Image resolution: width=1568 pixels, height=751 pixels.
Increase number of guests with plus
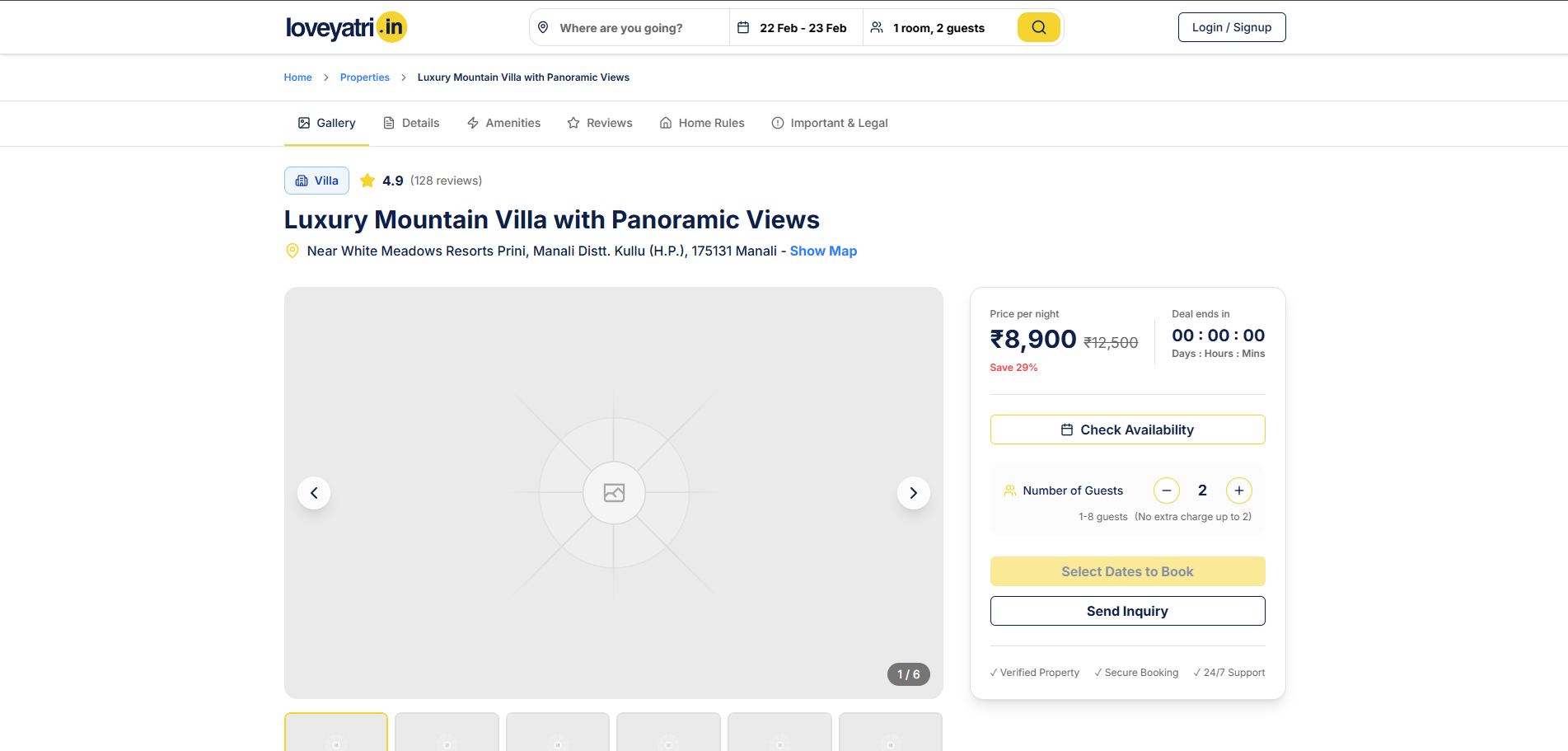pos(1238,490)
